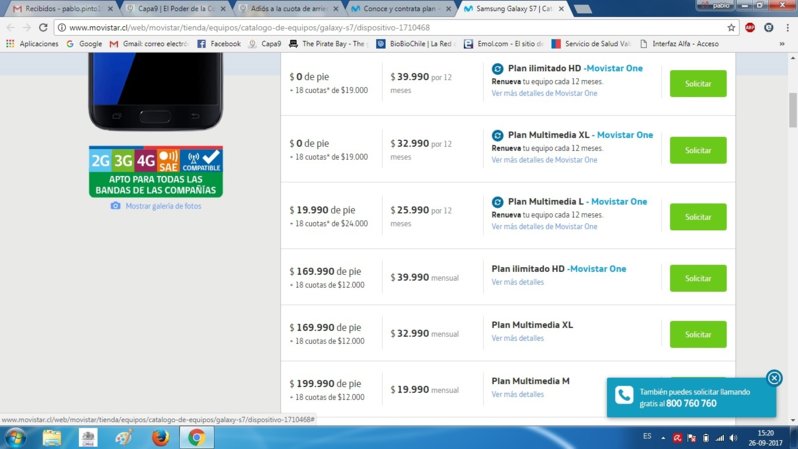Click the 800 760 760 phone number
Screen dimensions: 798x449
tap(691, 403)
